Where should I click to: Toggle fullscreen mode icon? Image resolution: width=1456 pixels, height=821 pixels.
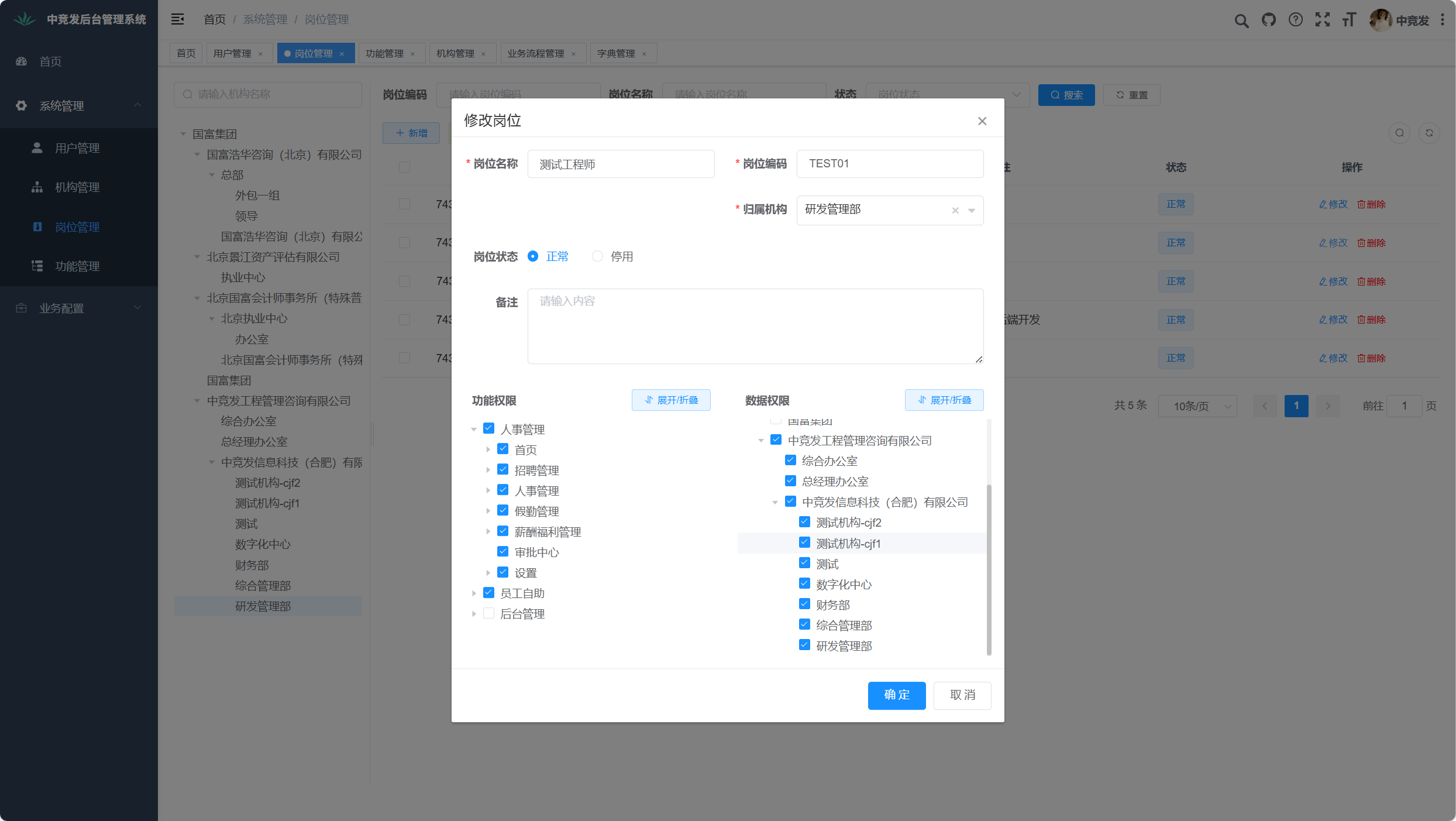click(1322, 20)
